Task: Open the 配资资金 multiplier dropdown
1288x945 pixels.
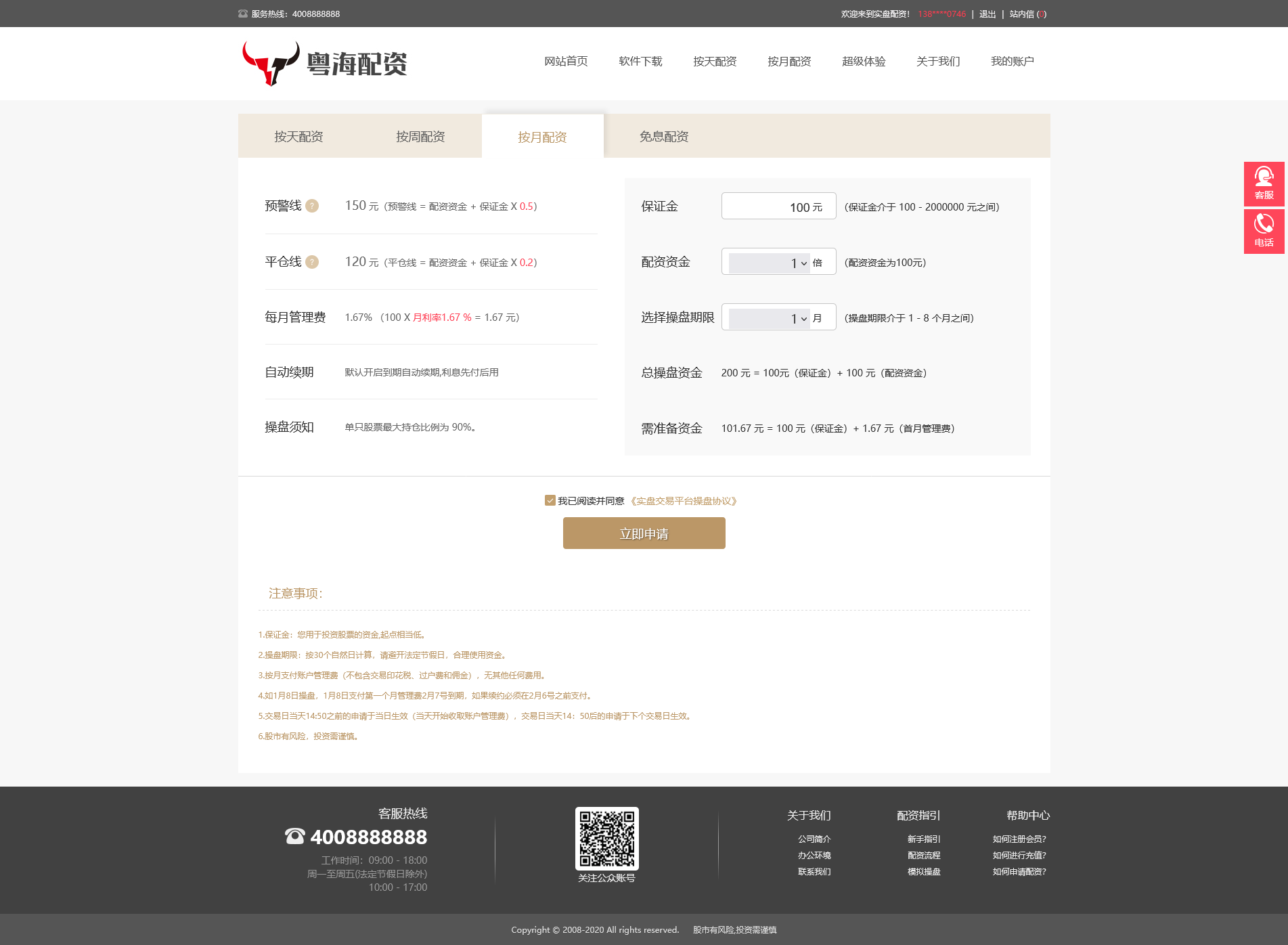Action: (x=770, y=263)
